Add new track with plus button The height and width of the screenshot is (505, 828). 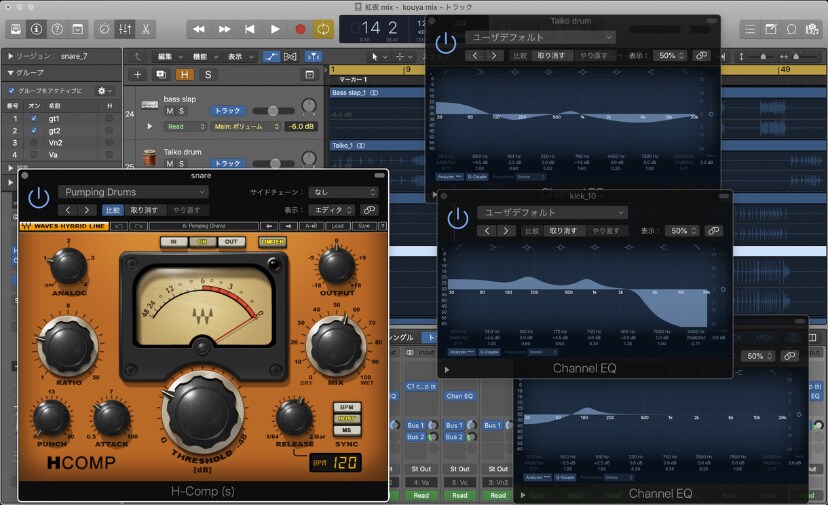coord(137,74)
